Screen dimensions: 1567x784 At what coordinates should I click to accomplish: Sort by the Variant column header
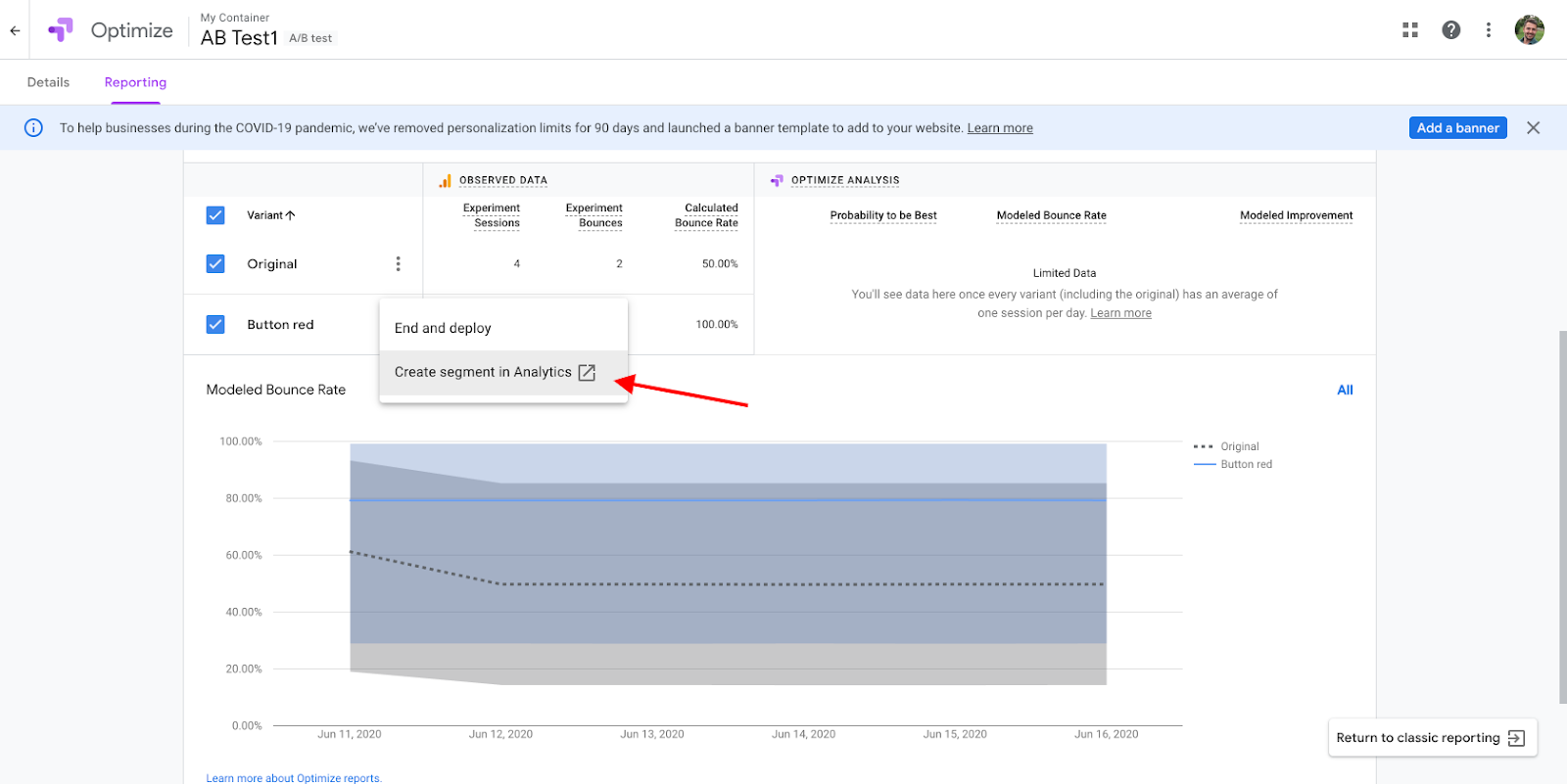pyautogui.click(x=270, y=215)
